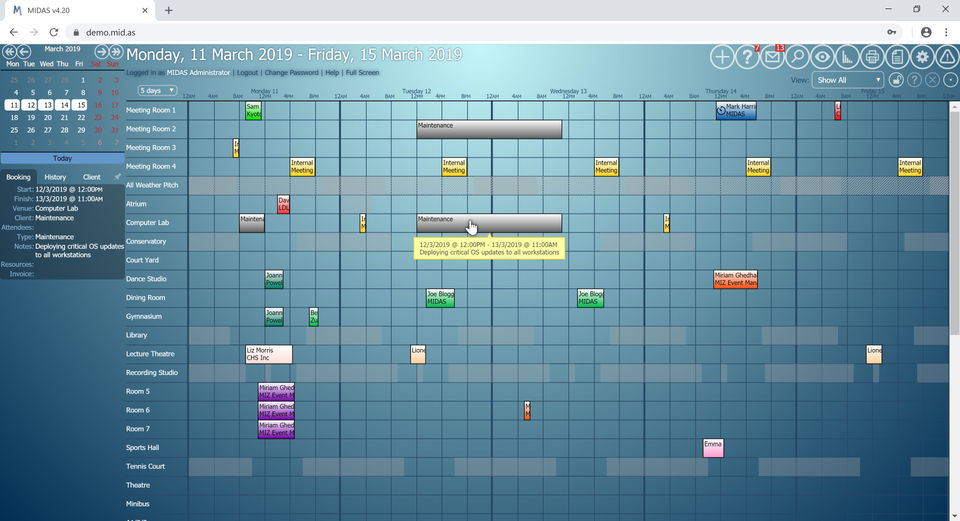Click the Tennis Court venue label

pyautogui.click(x=145, y=467)
